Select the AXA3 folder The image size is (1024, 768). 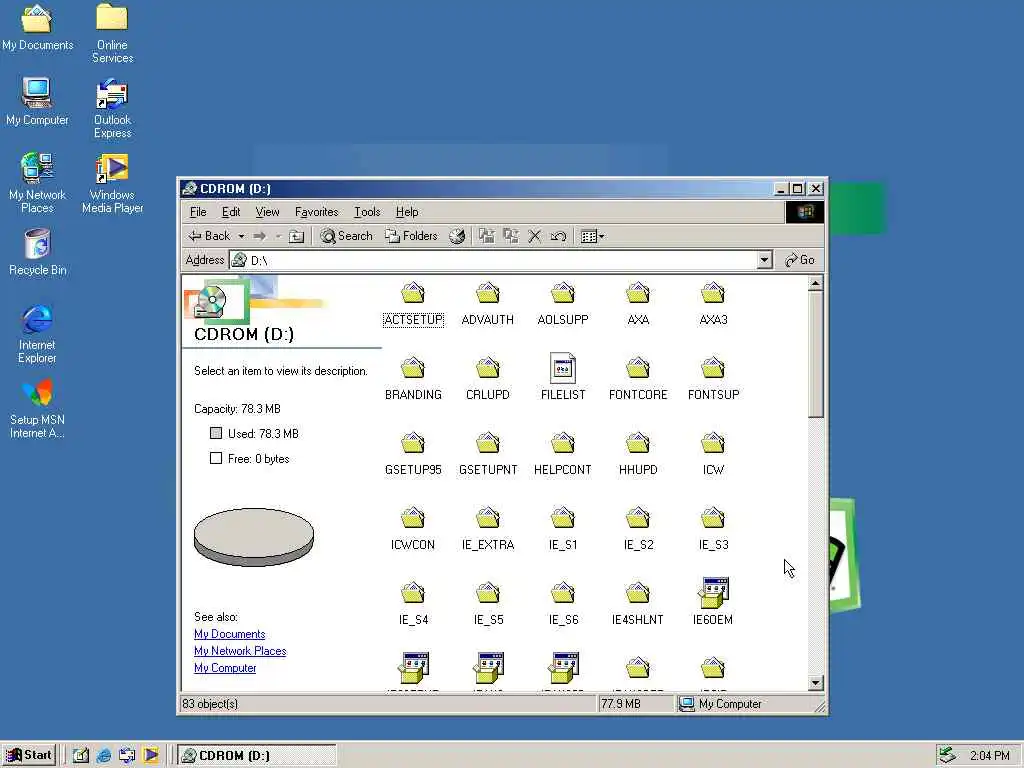[x=713, y=304]
